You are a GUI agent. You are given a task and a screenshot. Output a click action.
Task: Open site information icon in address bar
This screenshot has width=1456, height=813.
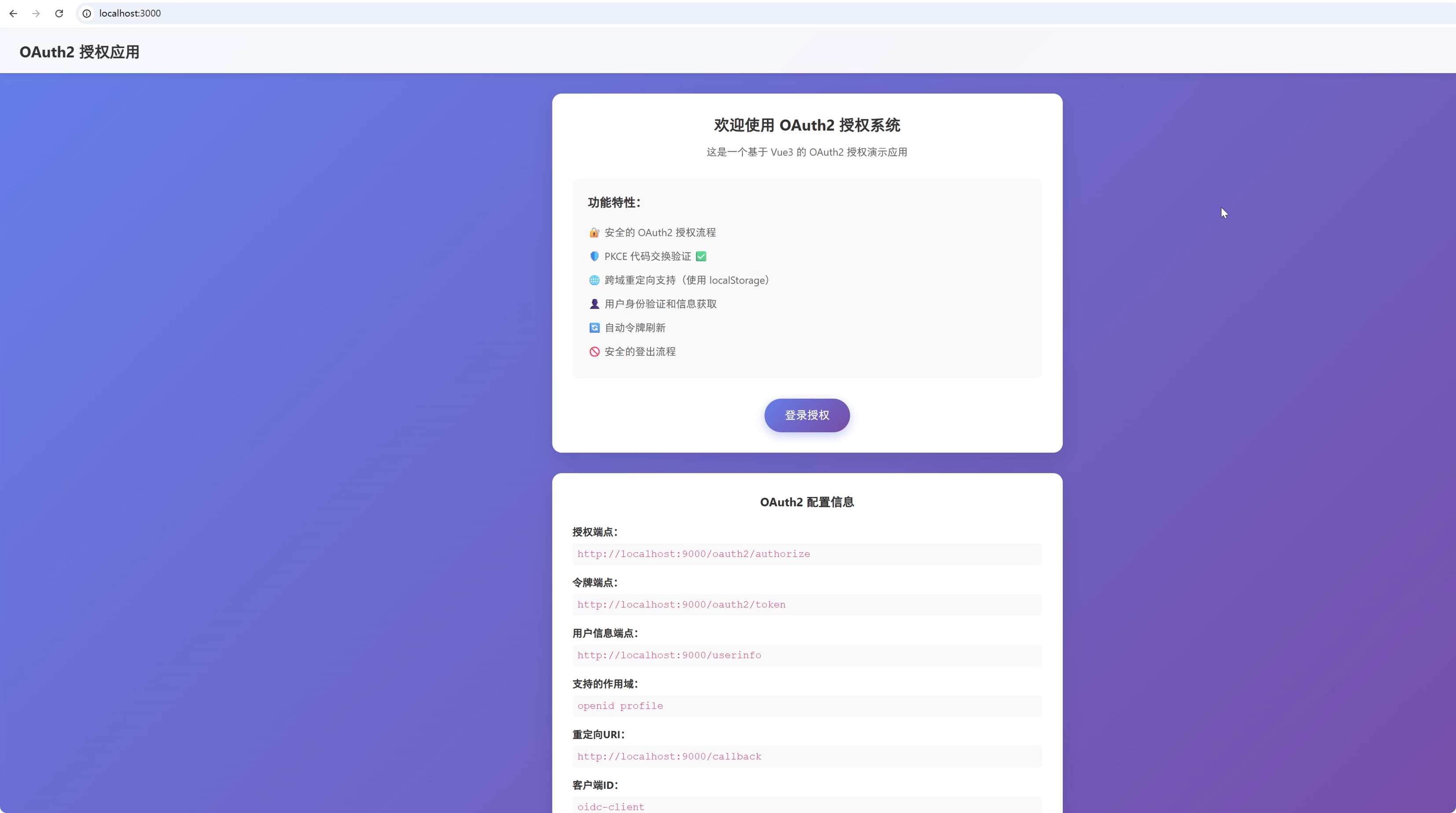pos(86,14)
